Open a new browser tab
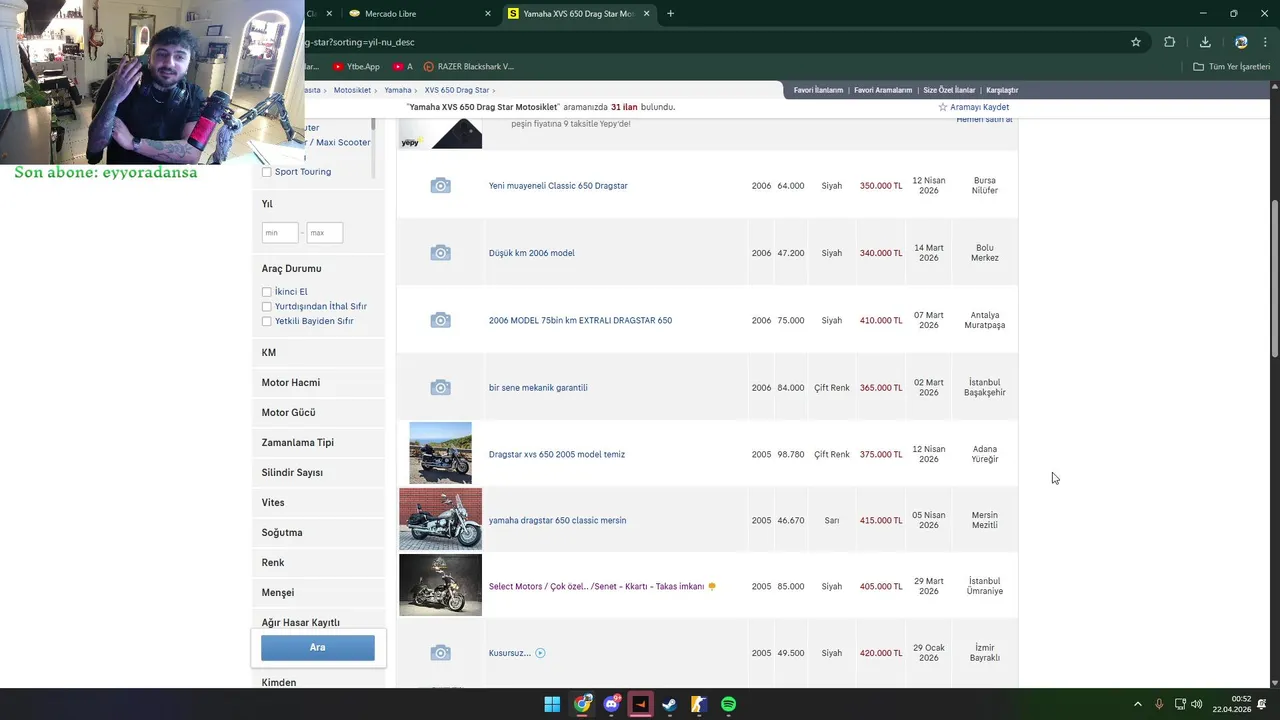Image resolution: width=1280 pixels, height=720 pixels. (x=670, y=14)
